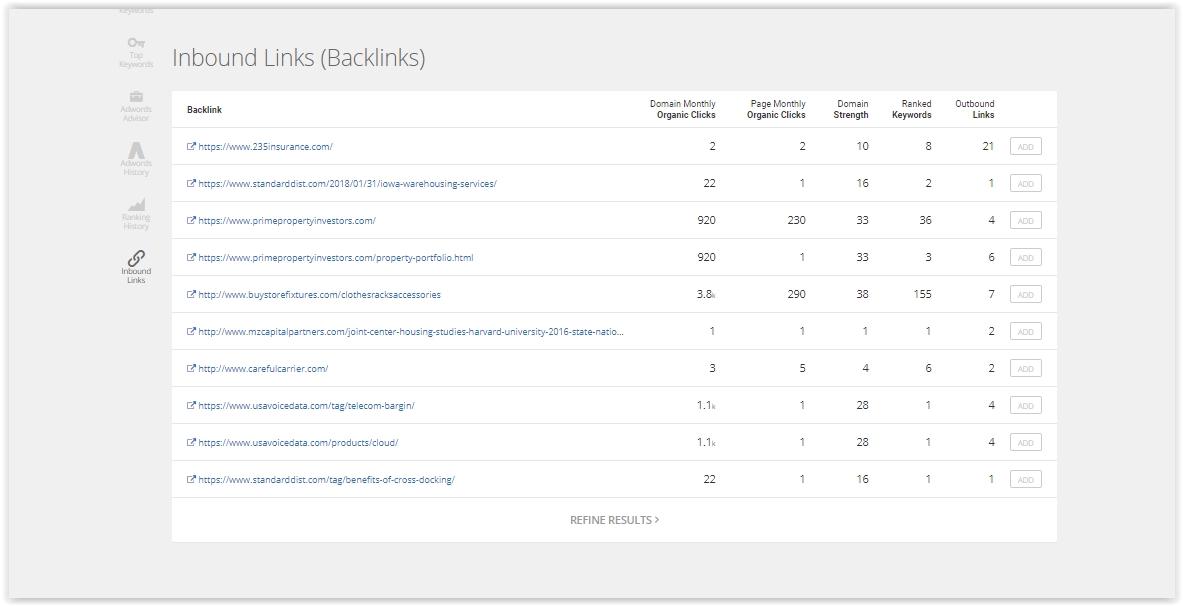Click external link icon for iowa-warehousing-services row
1183x606 pixels.
point(191,183)
